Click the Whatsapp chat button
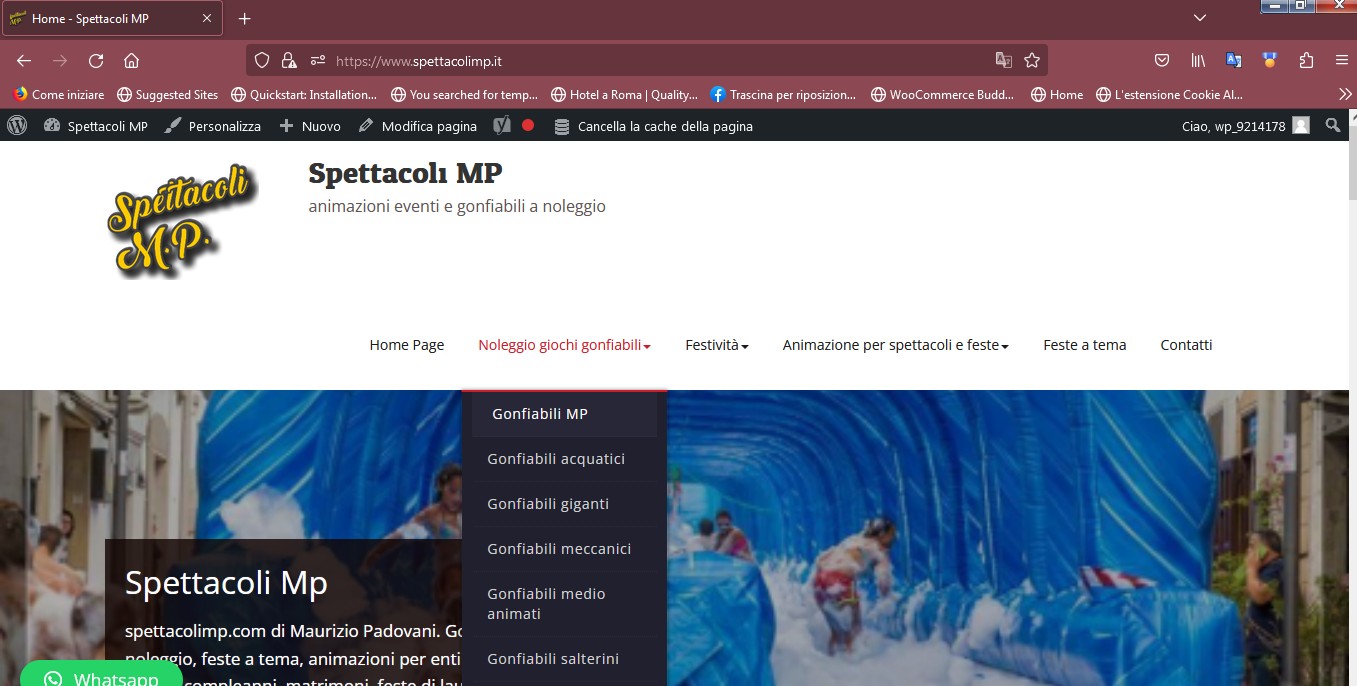This screenshot has width=1357, height=686. click(x=100, y=677)
